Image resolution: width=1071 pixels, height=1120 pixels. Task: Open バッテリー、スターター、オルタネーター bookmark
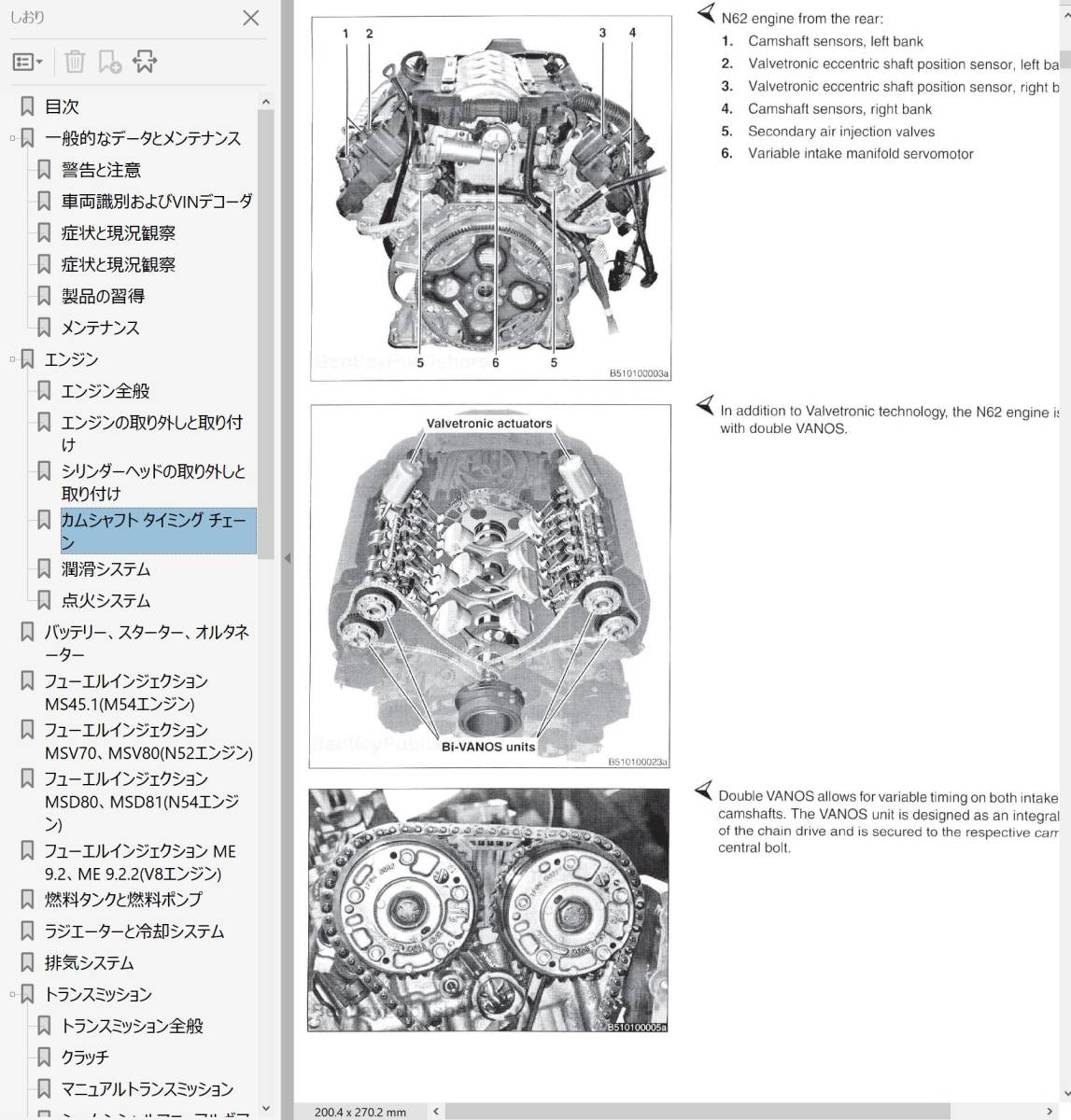pos(147,643)
